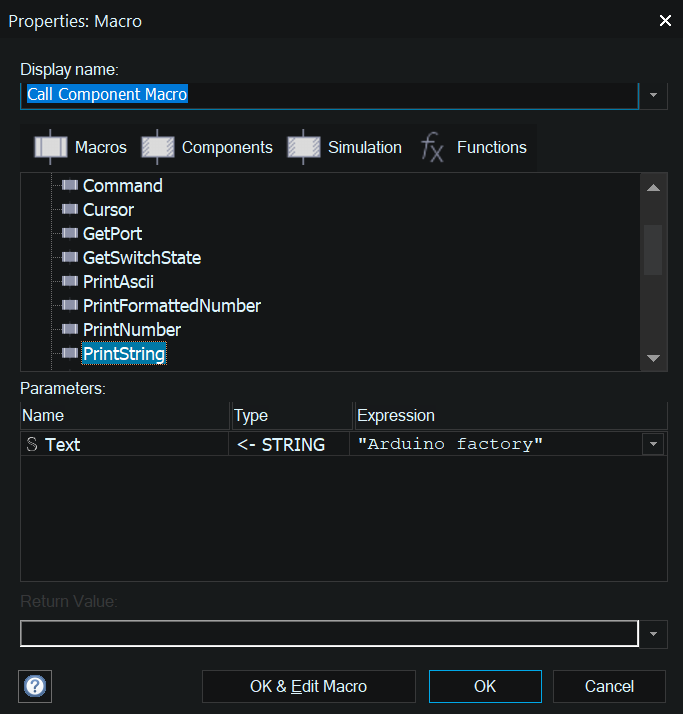Viewport: 683px width, 714px height.
Task: Switch to the Macros tab
Action: point(81,147)
